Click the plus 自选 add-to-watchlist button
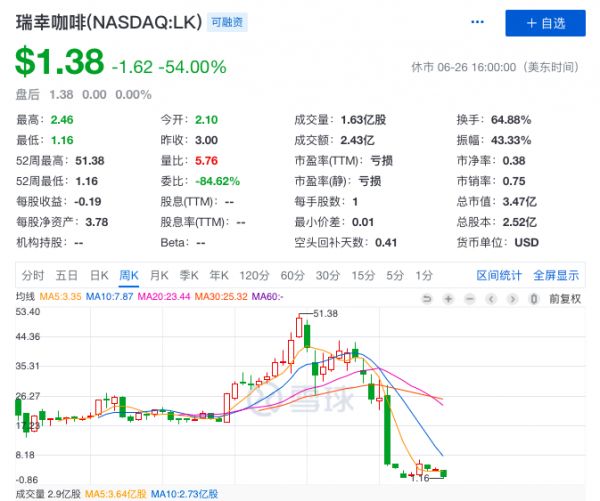Image resolution: width=600 pixels, height=501 pixels. click(x=545, y=24)
